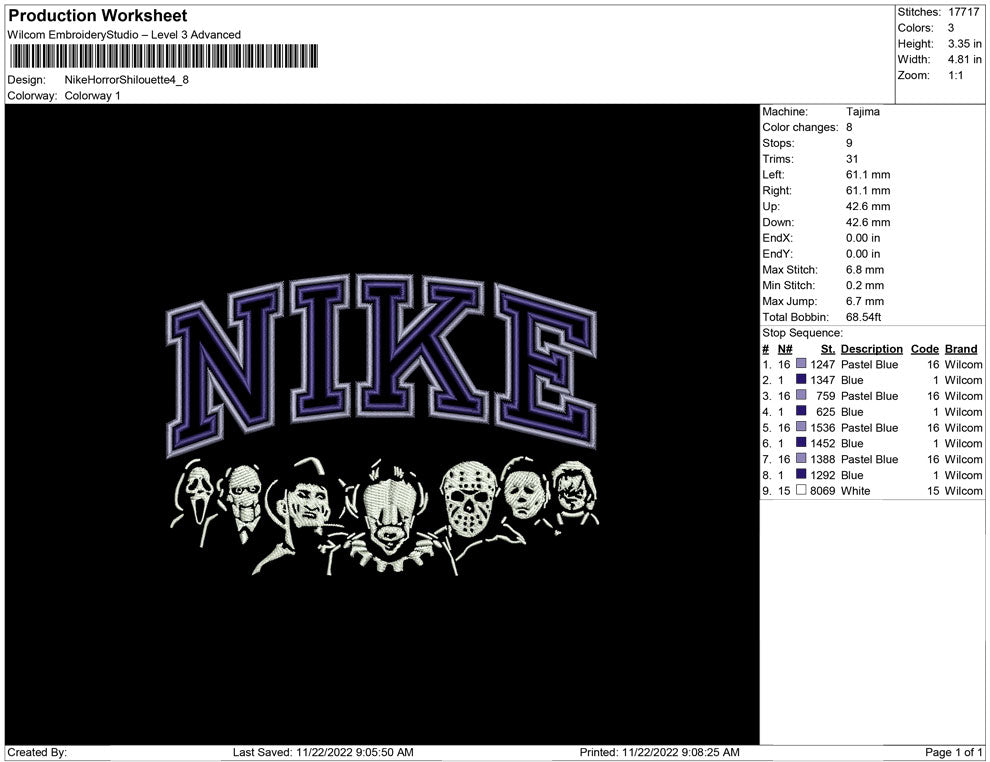Screen dimensions: 990x762
Task: Click the barcode below the software name
Action: click(163, 56)
